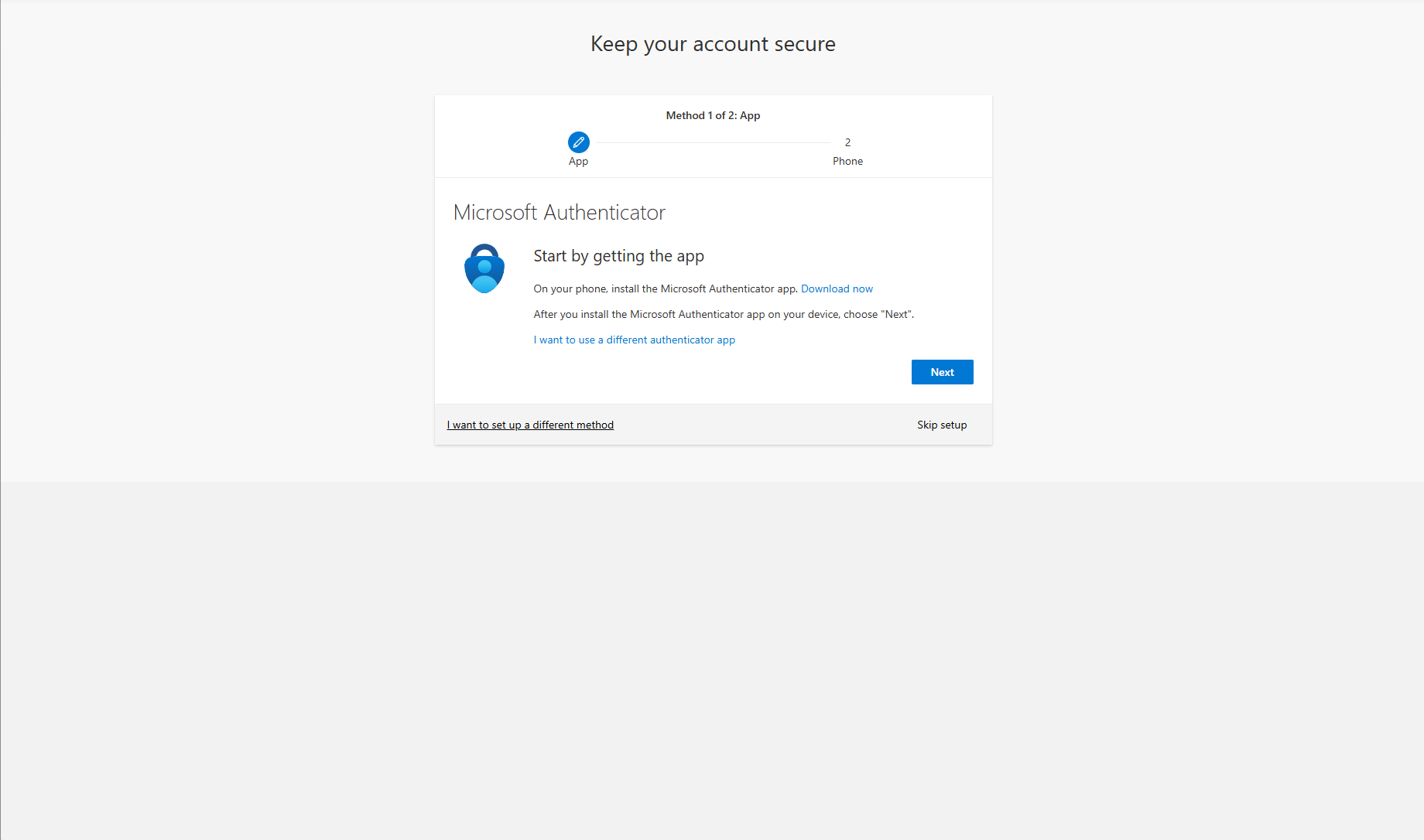Click the "Start by getting the app" heading
Viewport: 1424px width, 840px height.
coord(618,256)
